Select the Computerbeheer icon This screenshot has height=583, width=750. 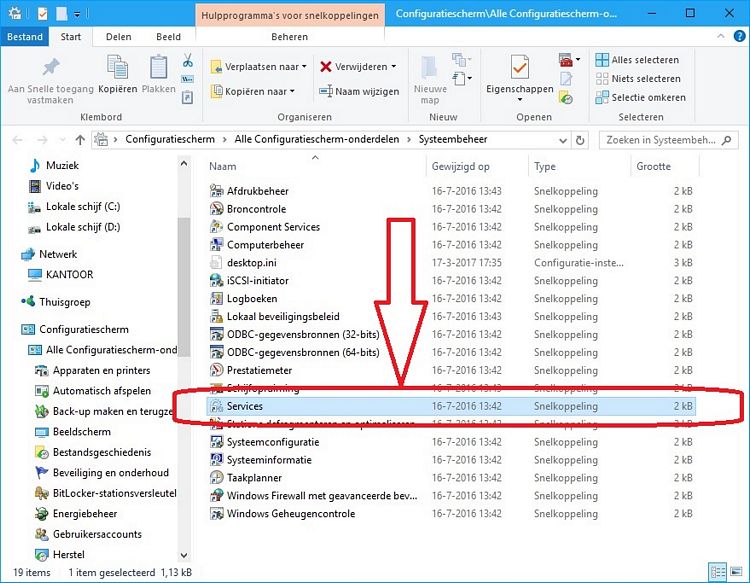click(216, 244)
